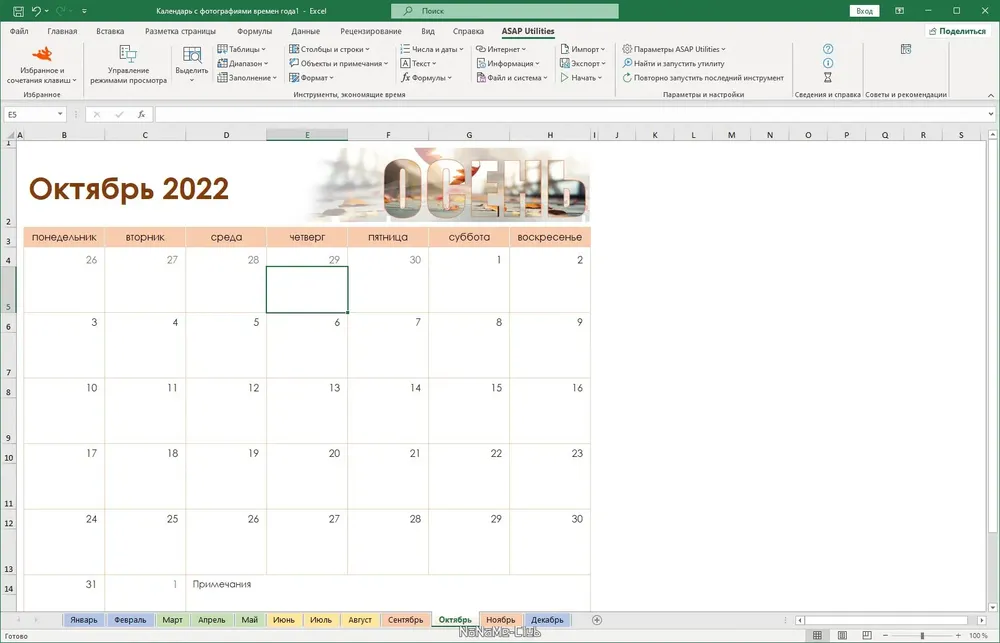Click vertical scrollbar down arrow
1000x643 pixels.
[992, 607]
